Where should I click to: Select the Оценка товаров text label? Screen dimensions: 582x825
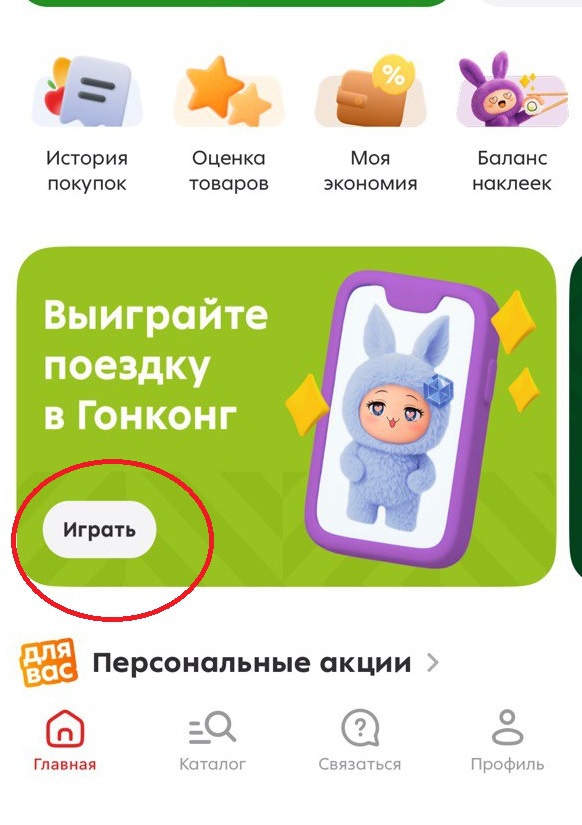pos(229,171)
